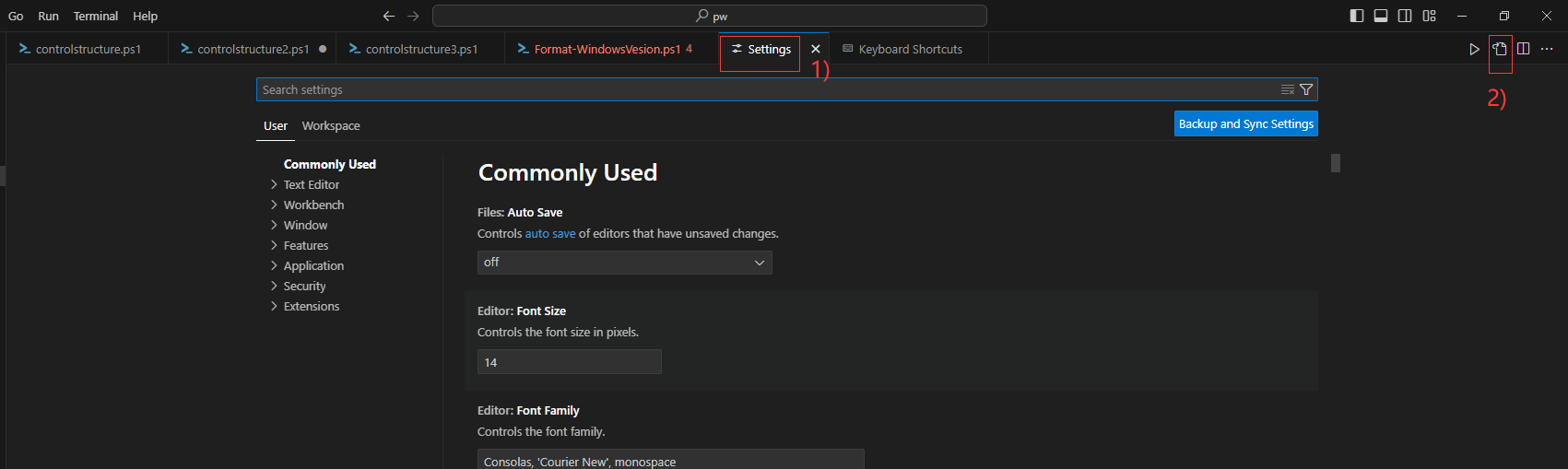This screenshot has width=1568, height=469.
Task: Clear settings search input icon
Action: [1288, 89]
